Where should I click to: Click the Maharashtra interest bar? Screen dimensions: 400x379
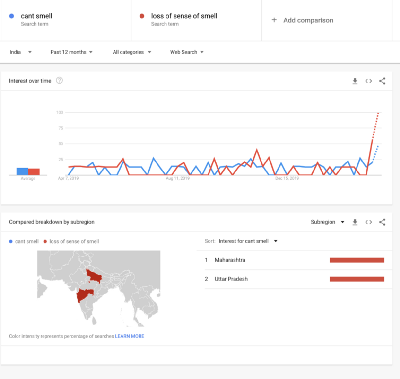click(x=357, y=260)
